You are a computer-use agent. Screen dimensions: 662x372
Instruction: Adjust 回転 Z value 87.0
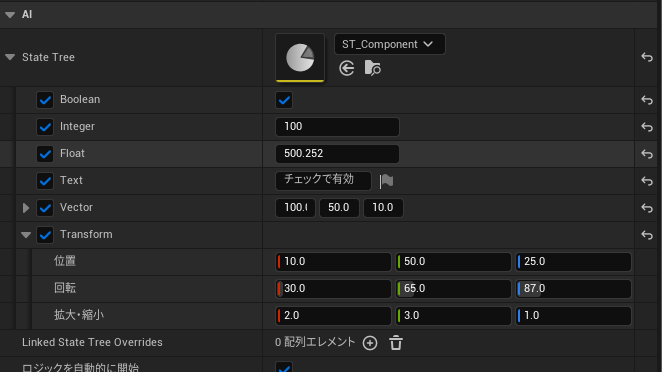573,289
